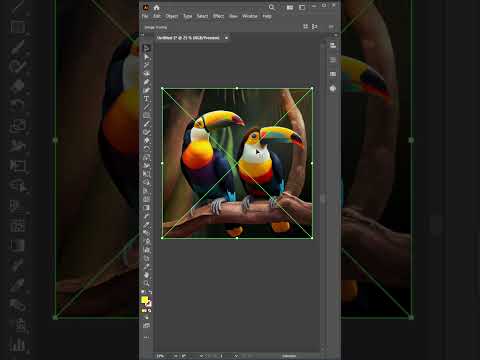The width and height of the screenshot is (480, 360).
Task: Open the second right-dock panel icon
Action: (x=333, y=60)
